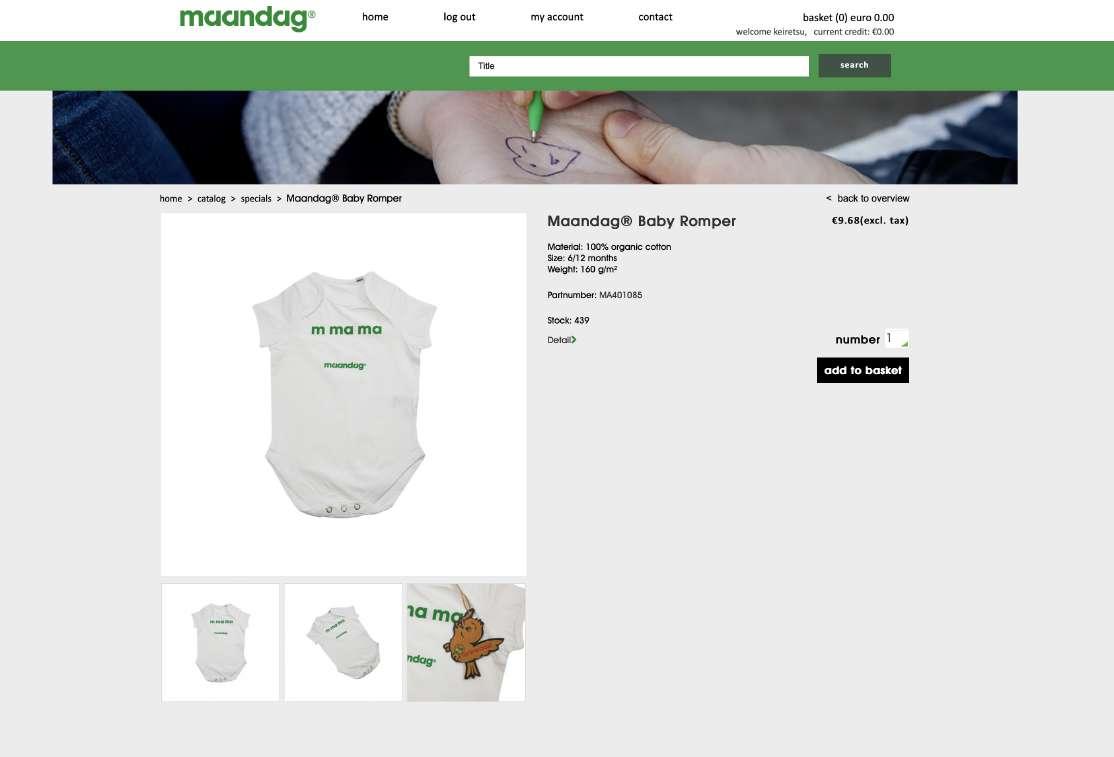Select the first front-view romper thumbnail
The image size is (1114, 757).
point(220,643)
